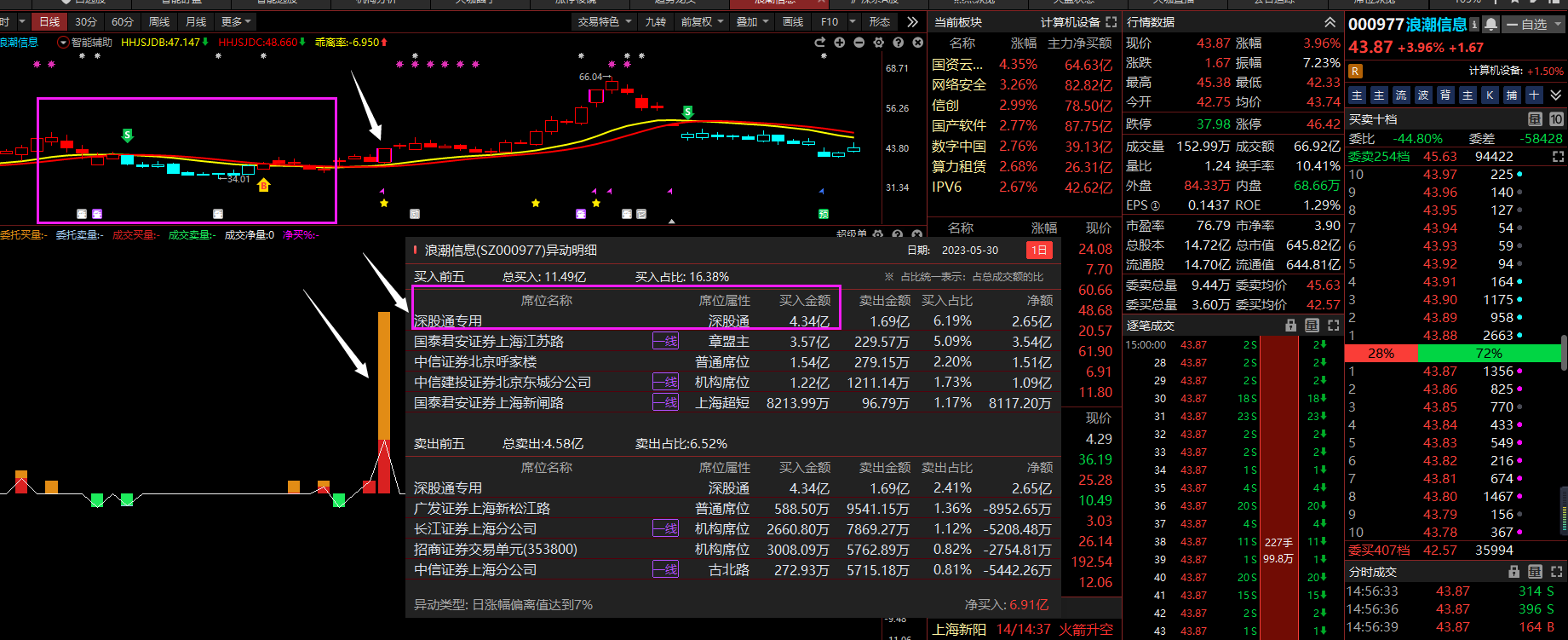Toggle lock icon in 分时成交 header
Image resolution: width=1568 pixels, height=640 pixels.
click(x=1513, y=572)
